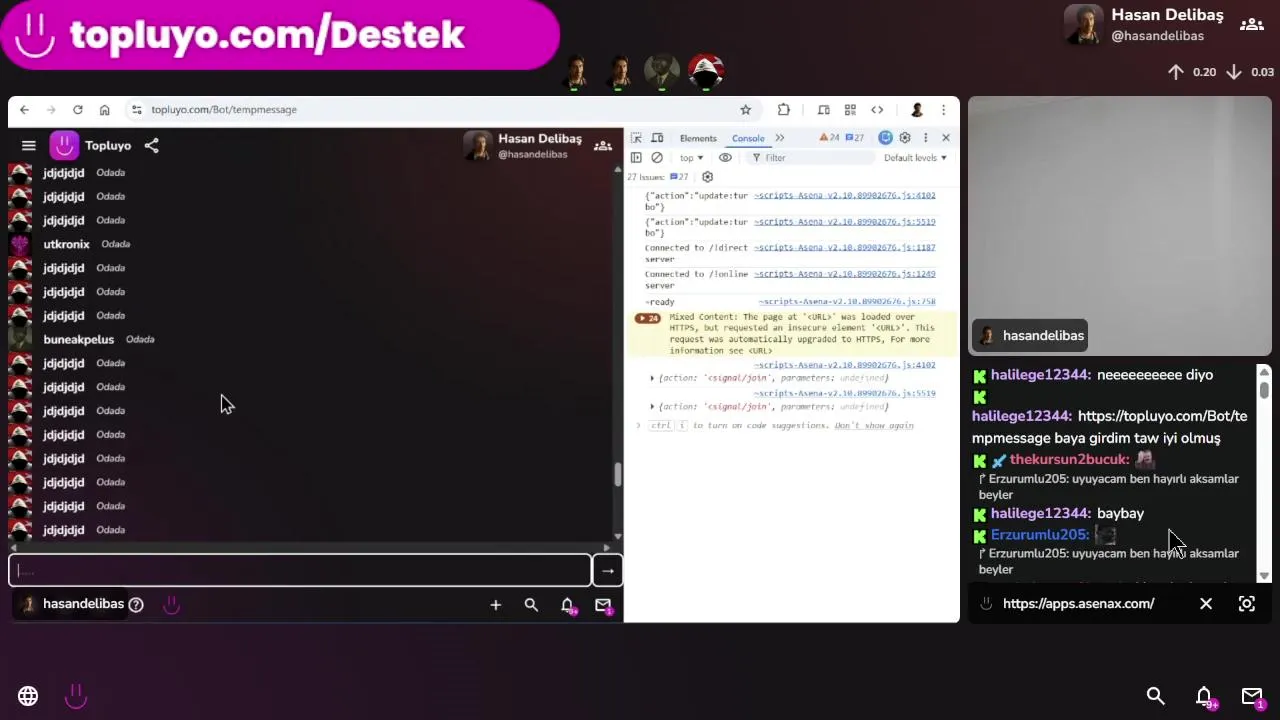This screenshot has height=720, width=1280.
Task: Click the address bar URL
Action: tap(224, 110)
